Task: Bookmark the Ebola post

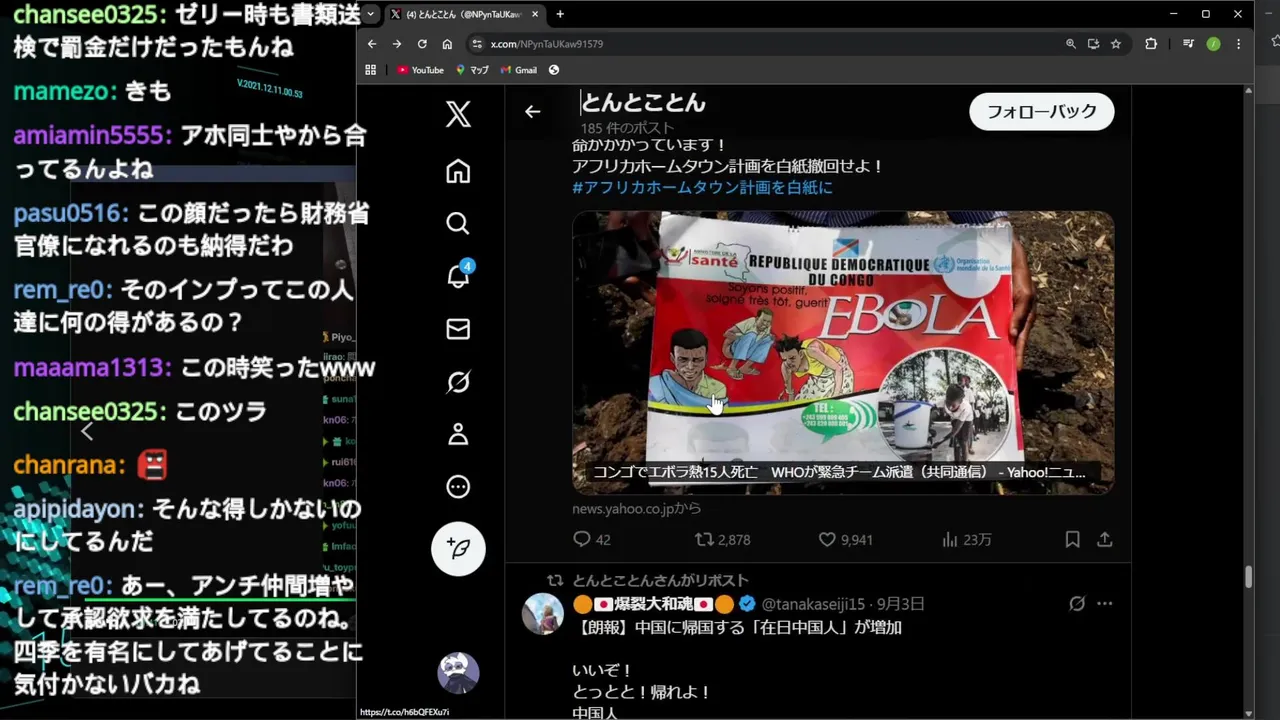Action: (1072, 539)
